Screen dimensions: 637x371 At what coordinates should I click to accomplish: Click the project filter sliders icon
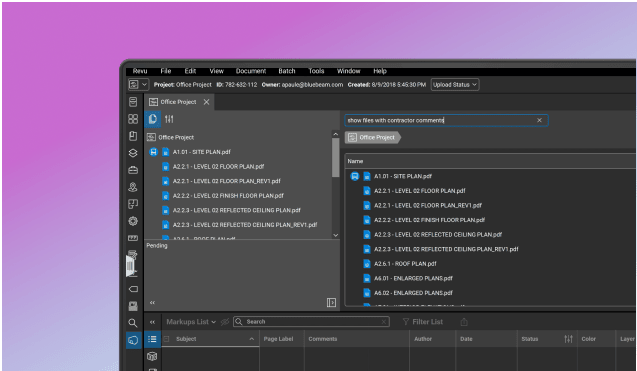coord(169,119)
